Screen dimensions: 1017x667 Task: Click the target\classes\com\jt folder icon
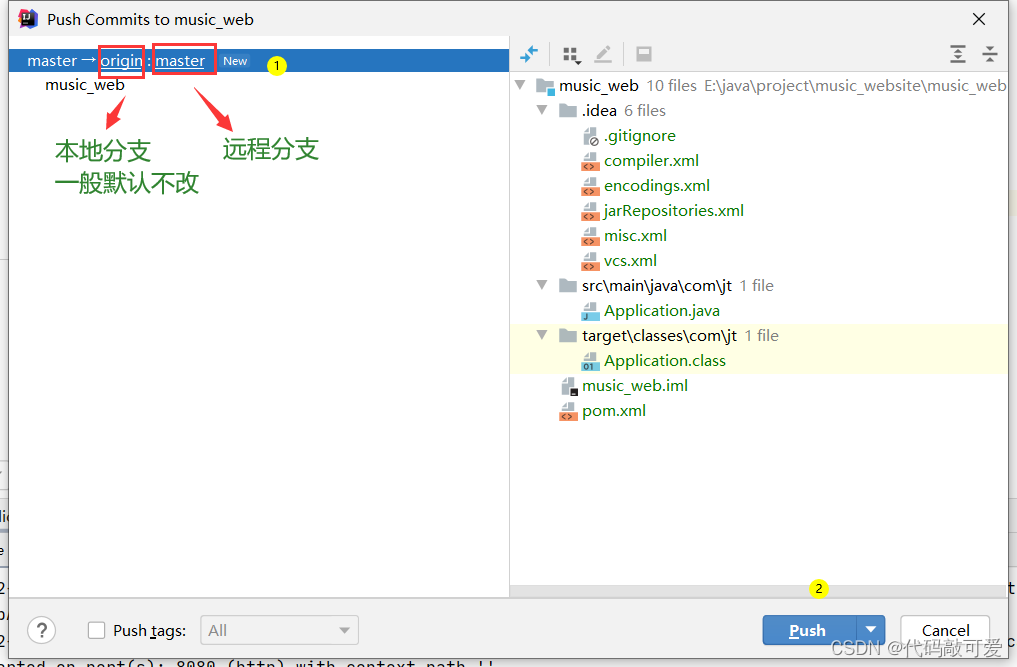(568, 335)
